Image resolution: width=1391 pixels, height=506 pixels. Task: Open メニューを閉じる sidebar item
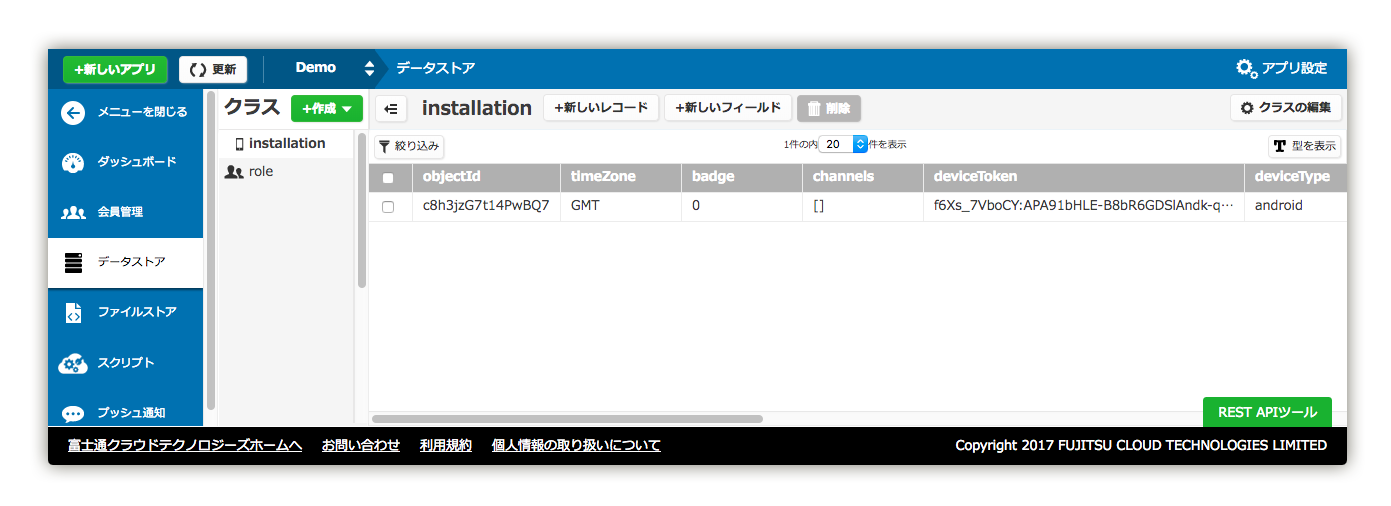(x=125, y=112)
